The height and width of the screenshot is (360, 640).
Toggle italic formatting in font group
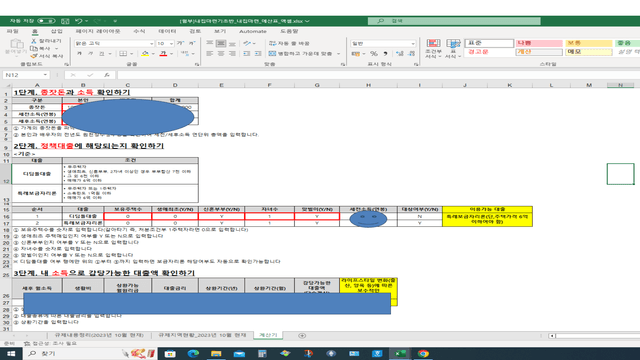tap(91, 54)
